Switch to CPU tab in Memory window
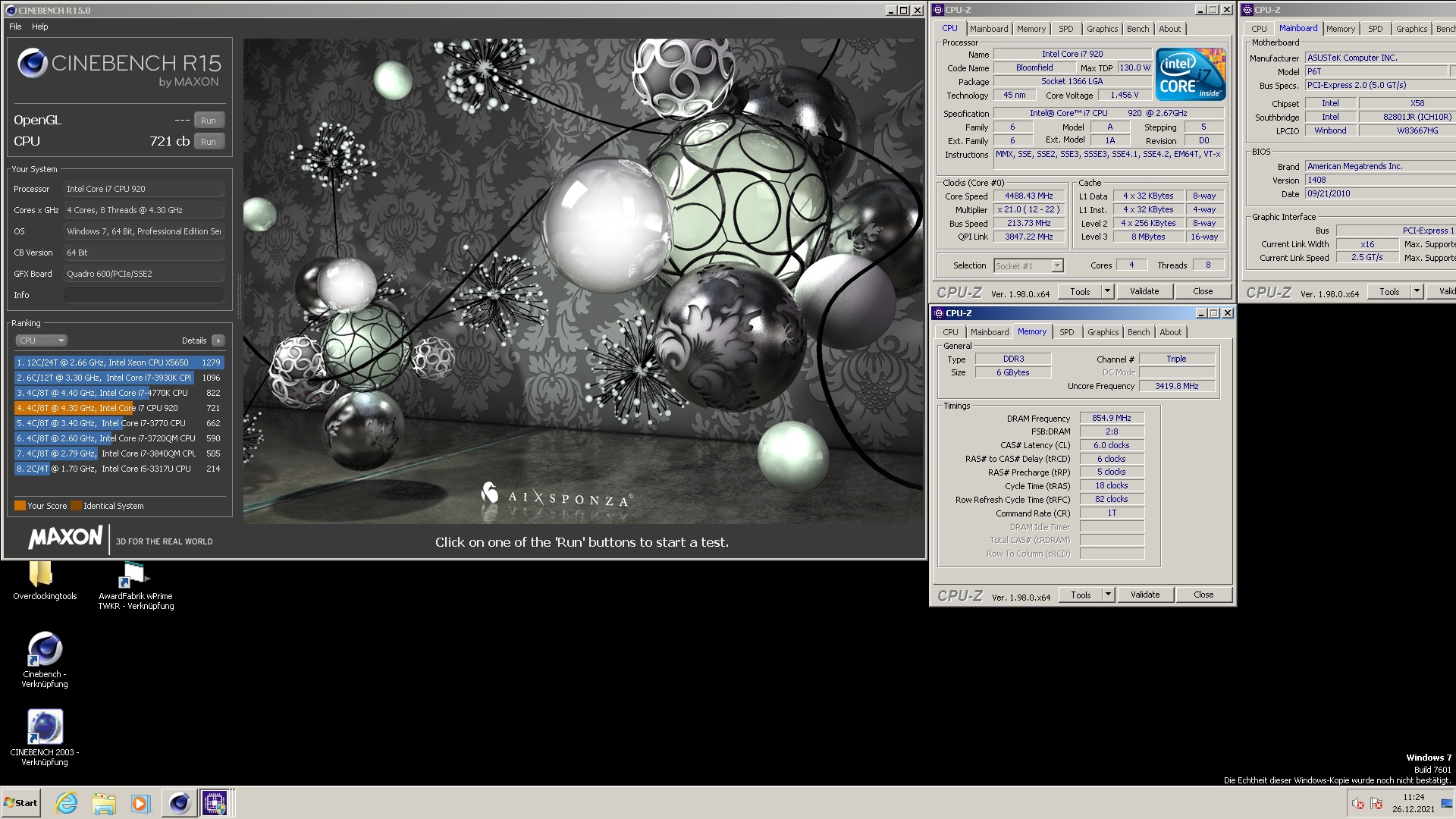 [x=950, y=332]
